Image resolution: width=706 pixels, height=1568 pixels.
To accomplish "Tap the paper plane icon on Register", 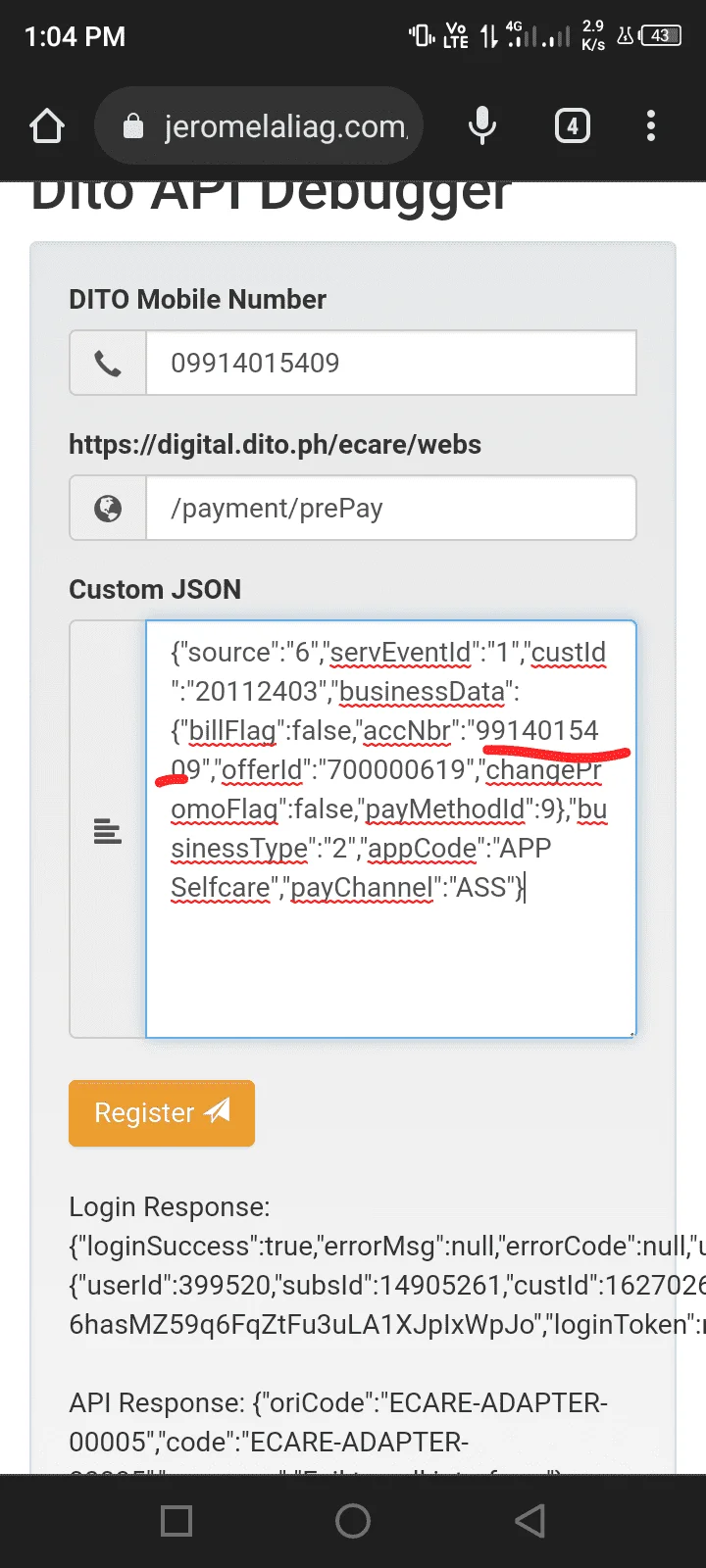I will (x=218, y=1111).
